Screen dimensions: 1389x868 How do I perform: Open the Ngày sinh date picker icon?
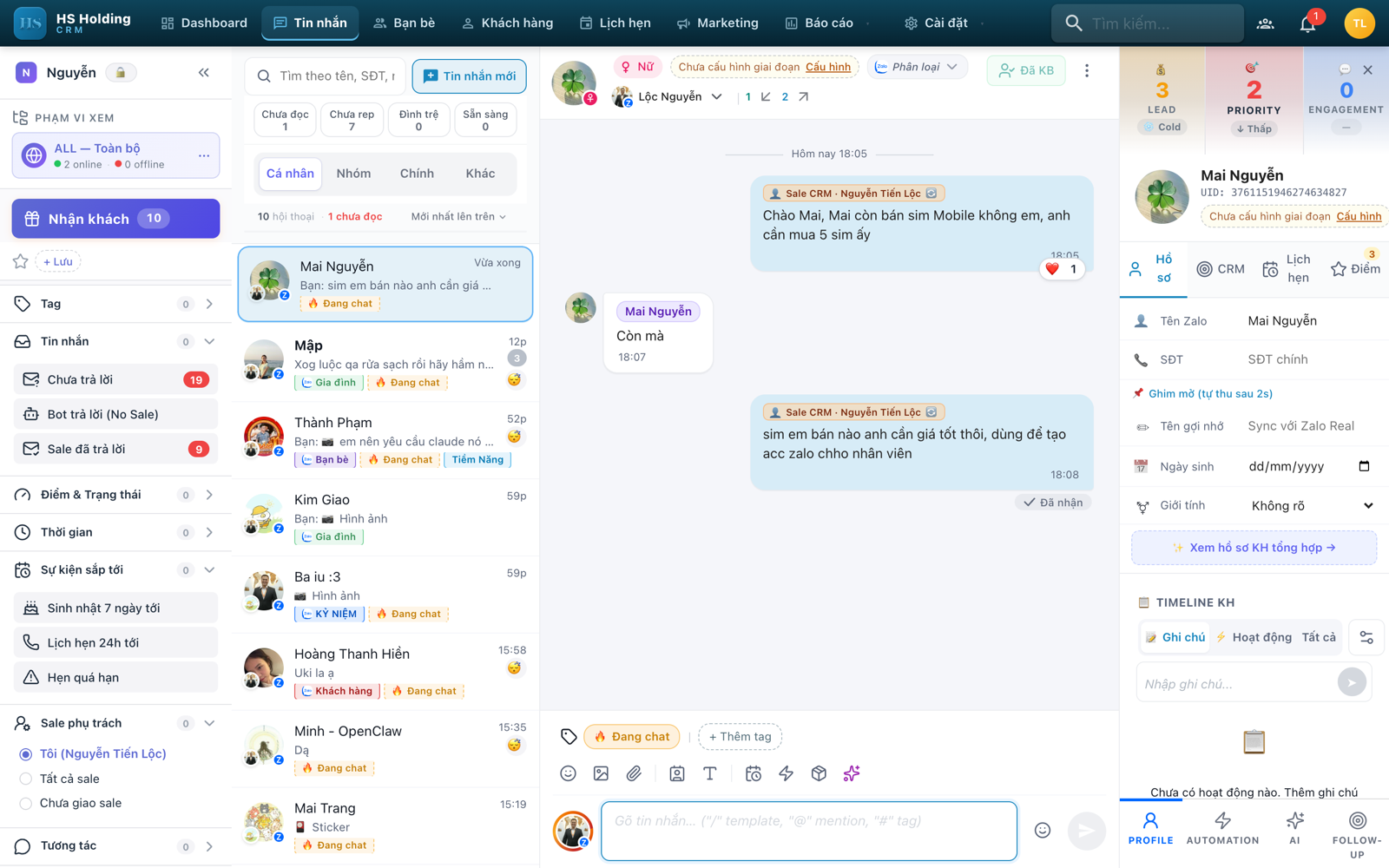pyautogui.click(x=1364, y=466)
